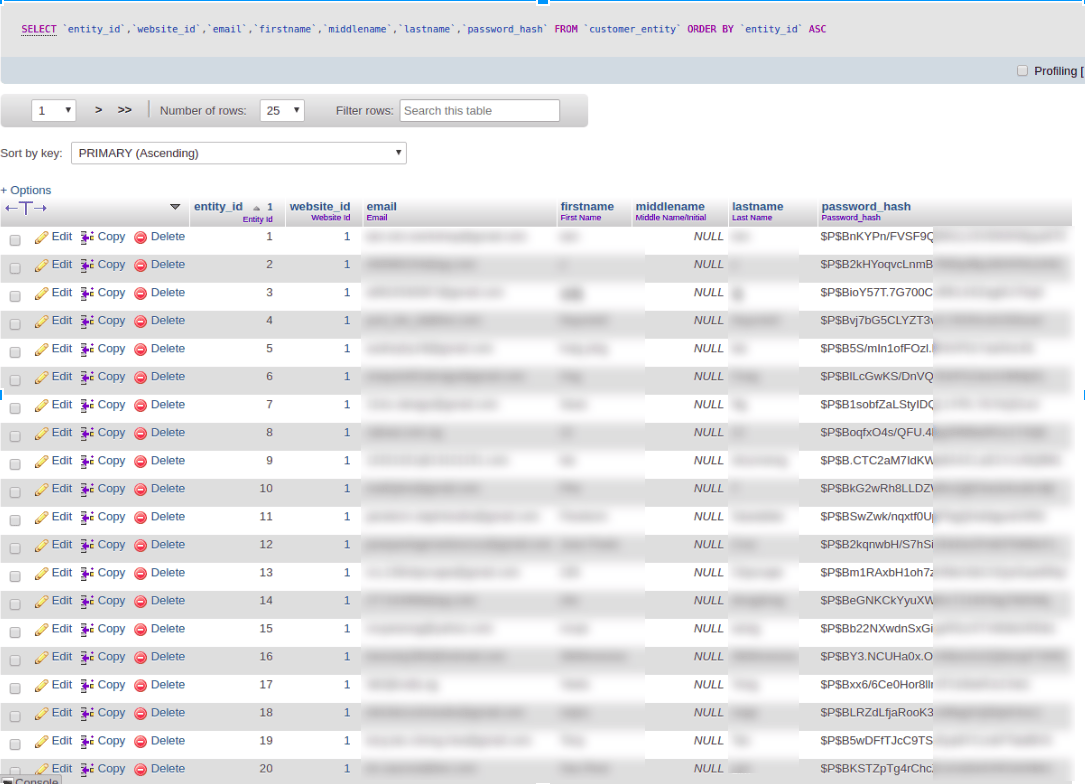This screenshot has width=1085, height=784.
Task: Click the $P$BeGNKCkYyuX password hash cell
Action: click(x=877, y=601)
